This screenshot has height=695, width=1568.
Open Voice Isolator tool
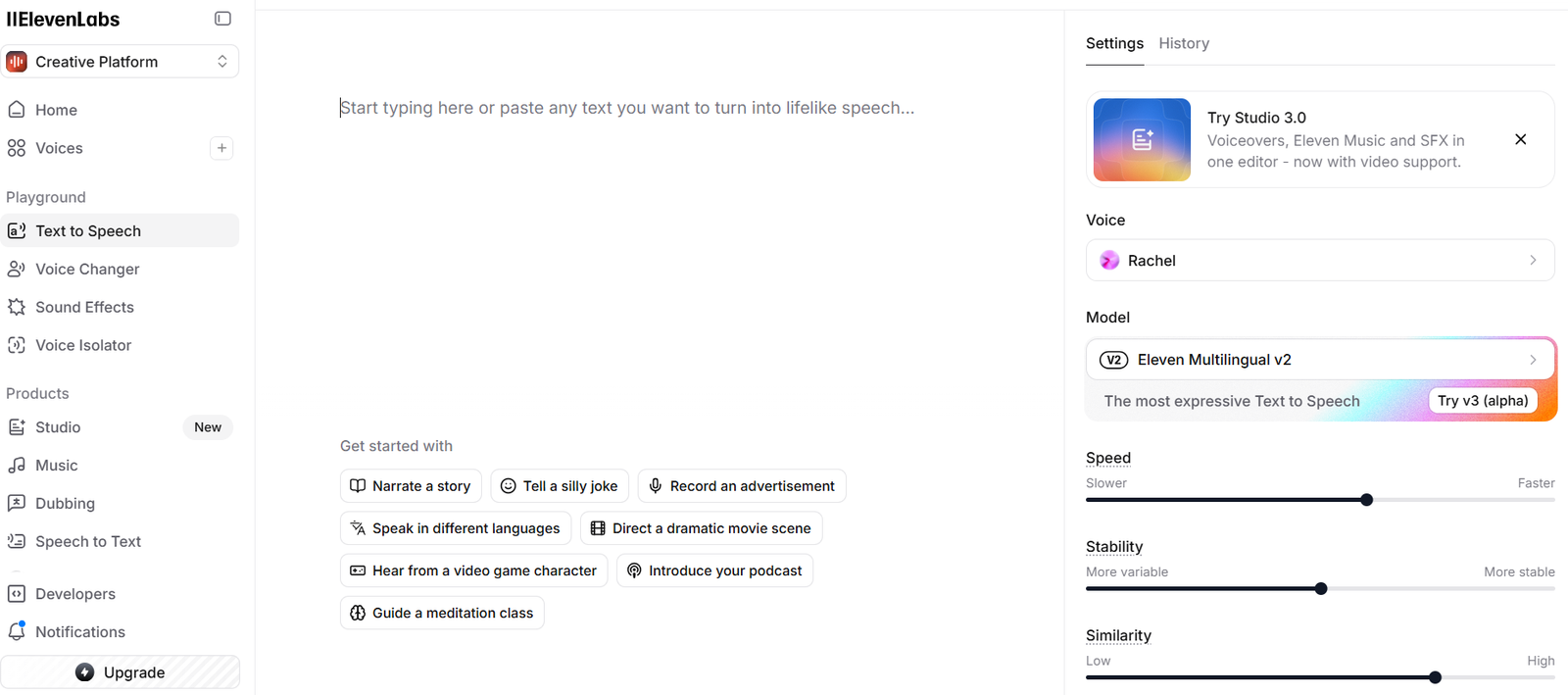pyautogui.click(x=83, y=345)
